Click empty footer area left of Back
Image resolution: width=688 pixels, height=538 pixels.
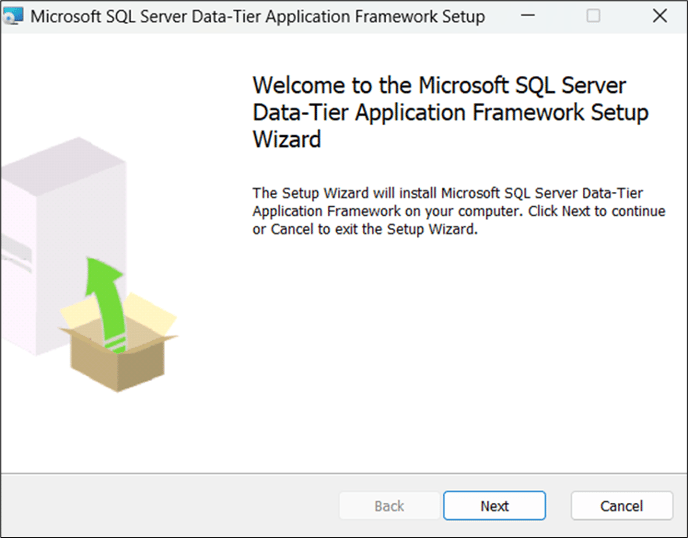(170, 506)
